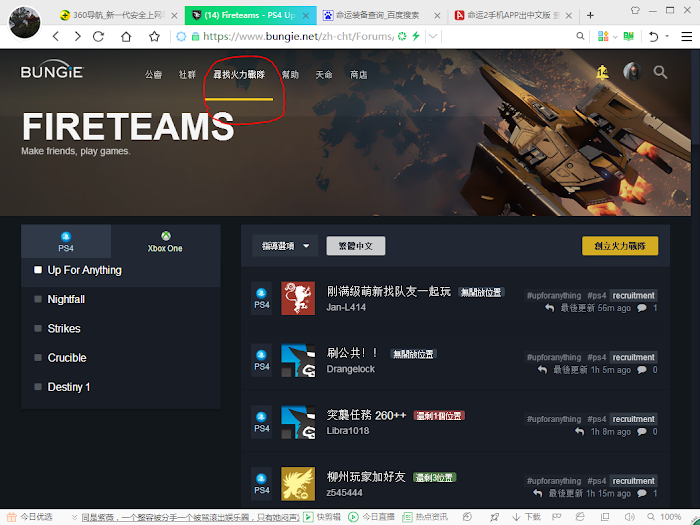Image resolution: width=700 pixels, height=525 pixels.
Task: Click comment bubble on Drangelock post
Action: [x=642, y=370]
